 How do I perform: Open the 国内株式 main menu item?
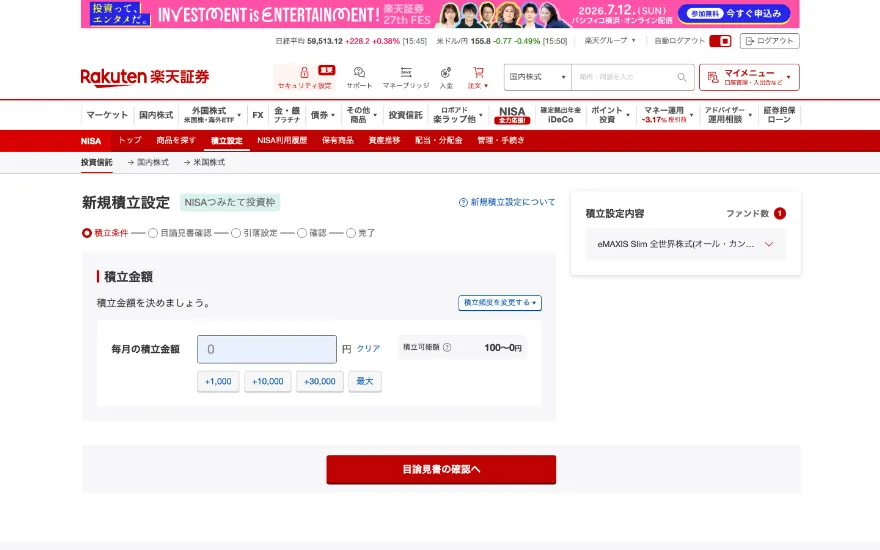click(156, 115)
